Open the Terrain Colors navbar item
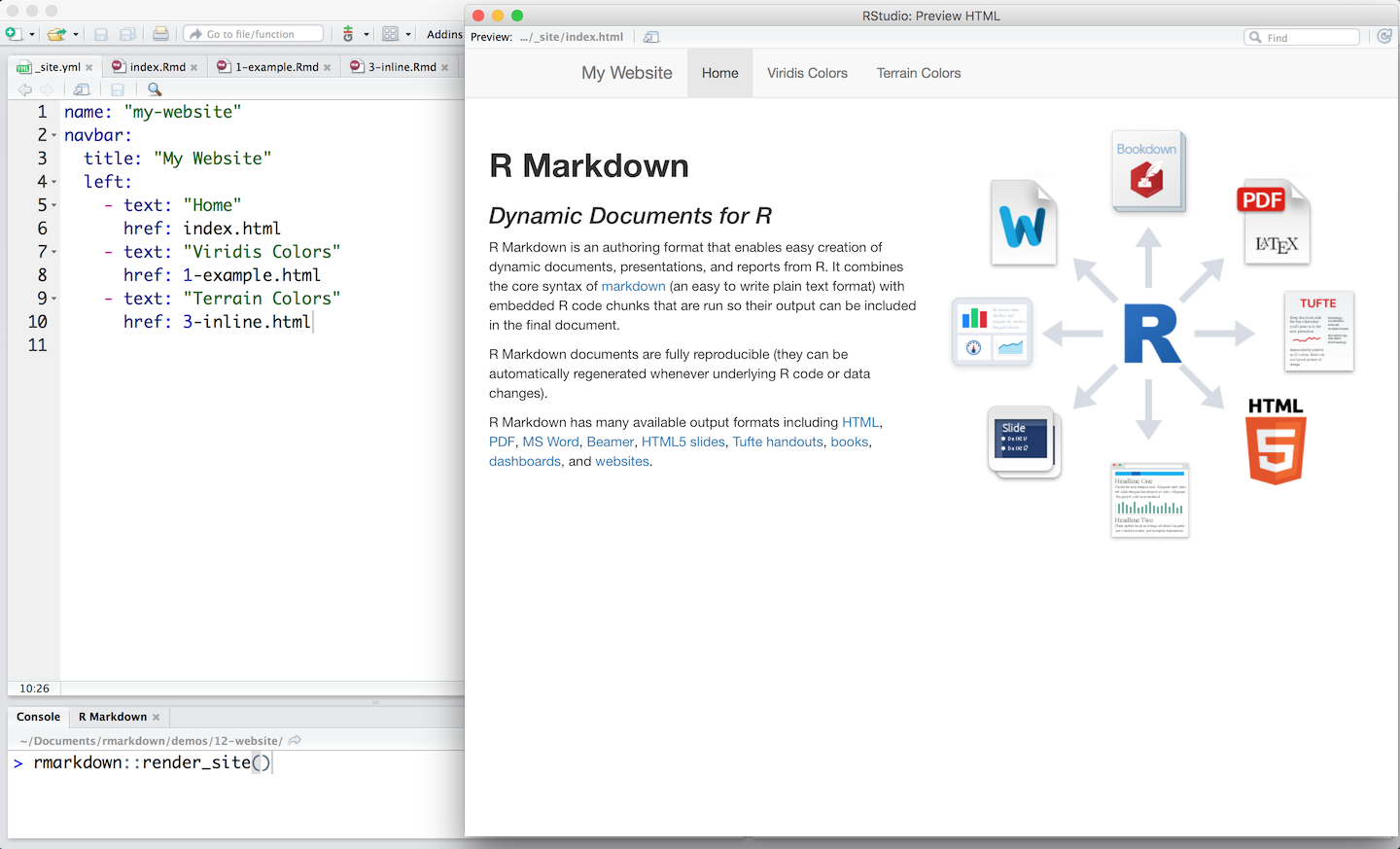Viewport: 1400px width, 849px height. pyautogui.click(x=919, y=73)
